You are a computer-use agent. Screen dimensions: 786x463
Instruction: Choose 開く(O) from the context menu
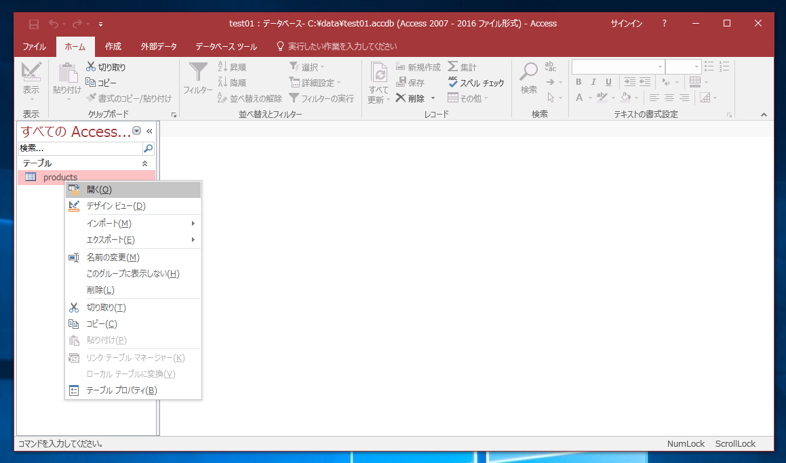[x=133, y=189]
